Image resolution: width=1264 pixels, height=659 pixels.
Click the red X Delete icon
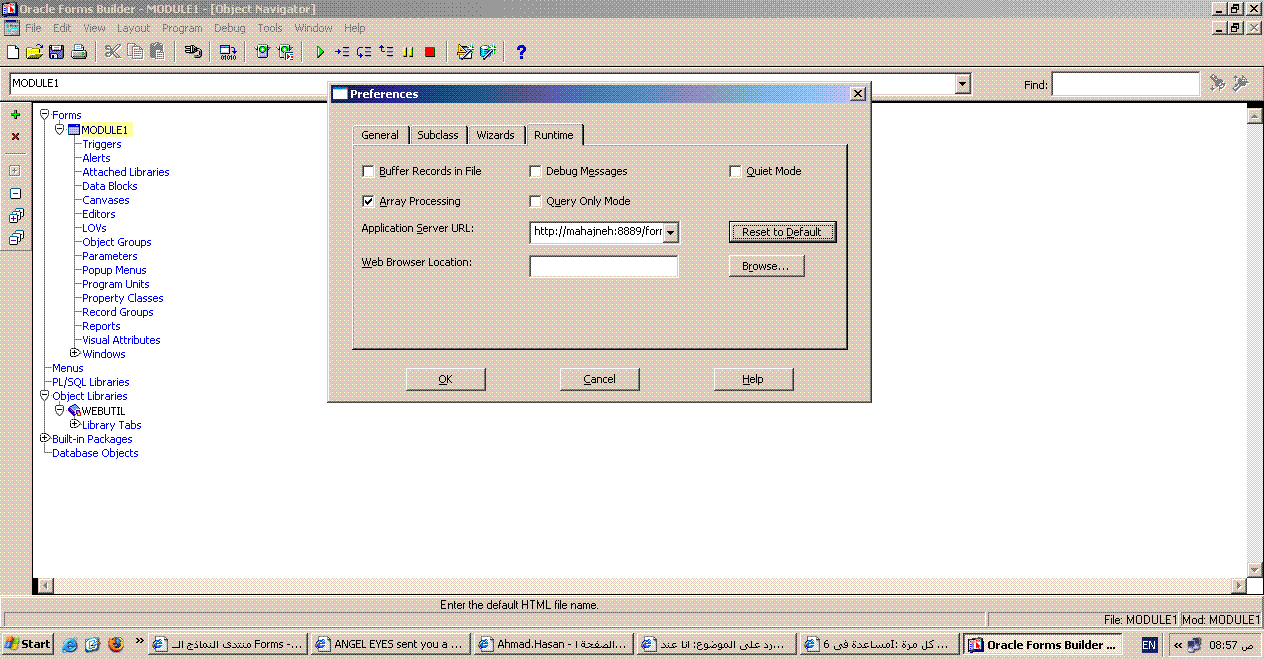click(15, 137)
